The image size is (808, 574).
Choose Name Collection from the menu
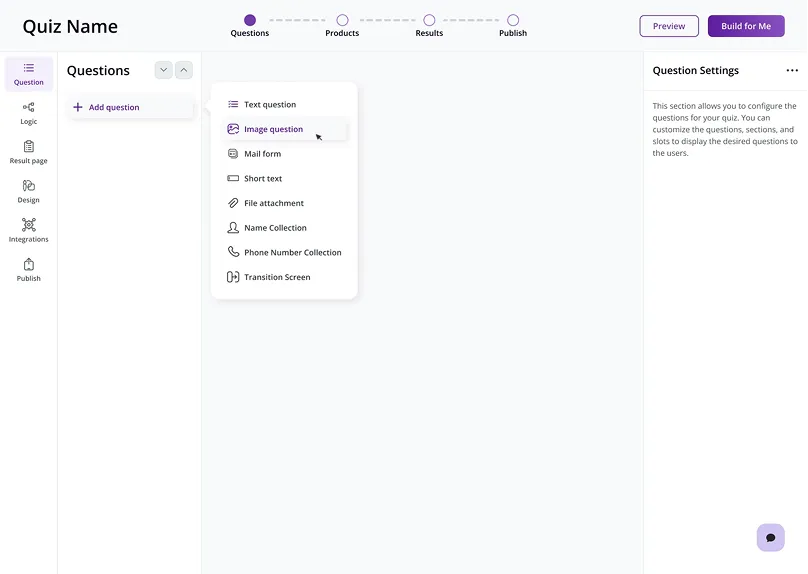(x=284, y=228)
